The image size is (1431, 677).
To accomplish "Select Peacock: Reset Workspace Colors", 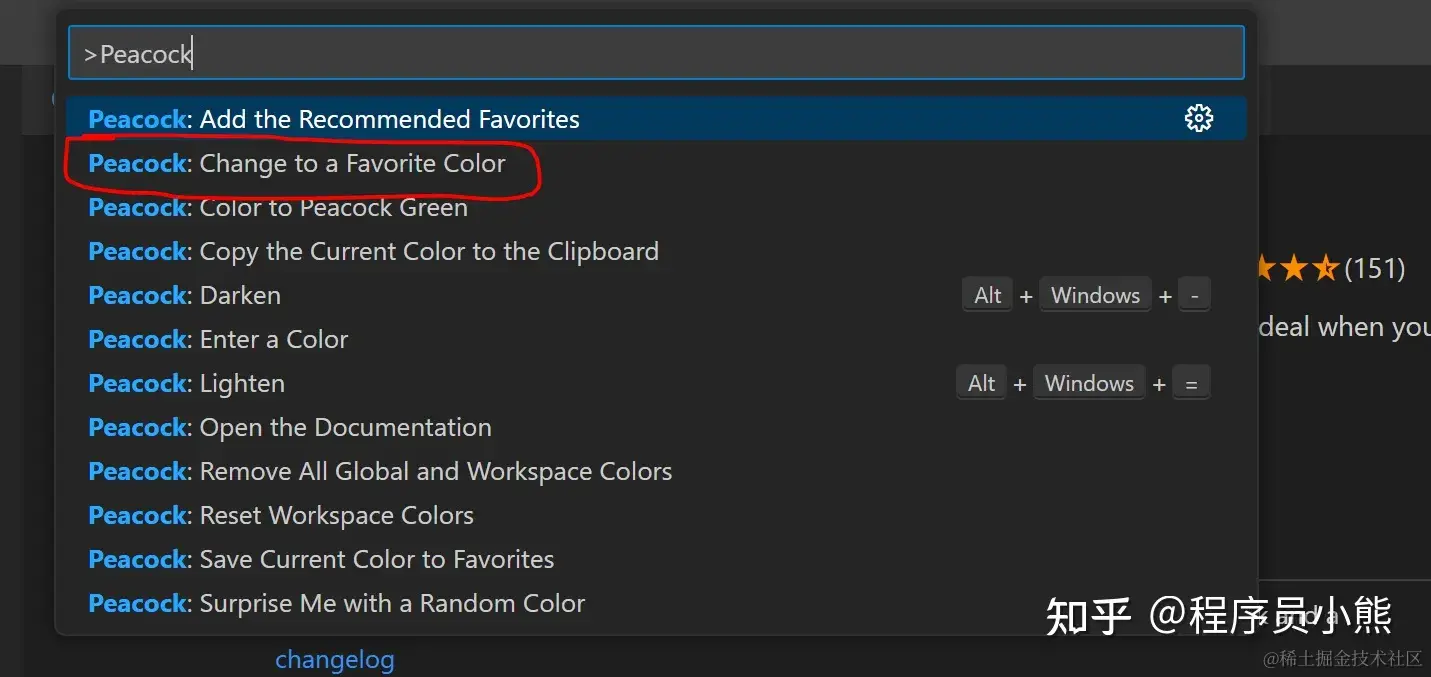I will [656, 515].
